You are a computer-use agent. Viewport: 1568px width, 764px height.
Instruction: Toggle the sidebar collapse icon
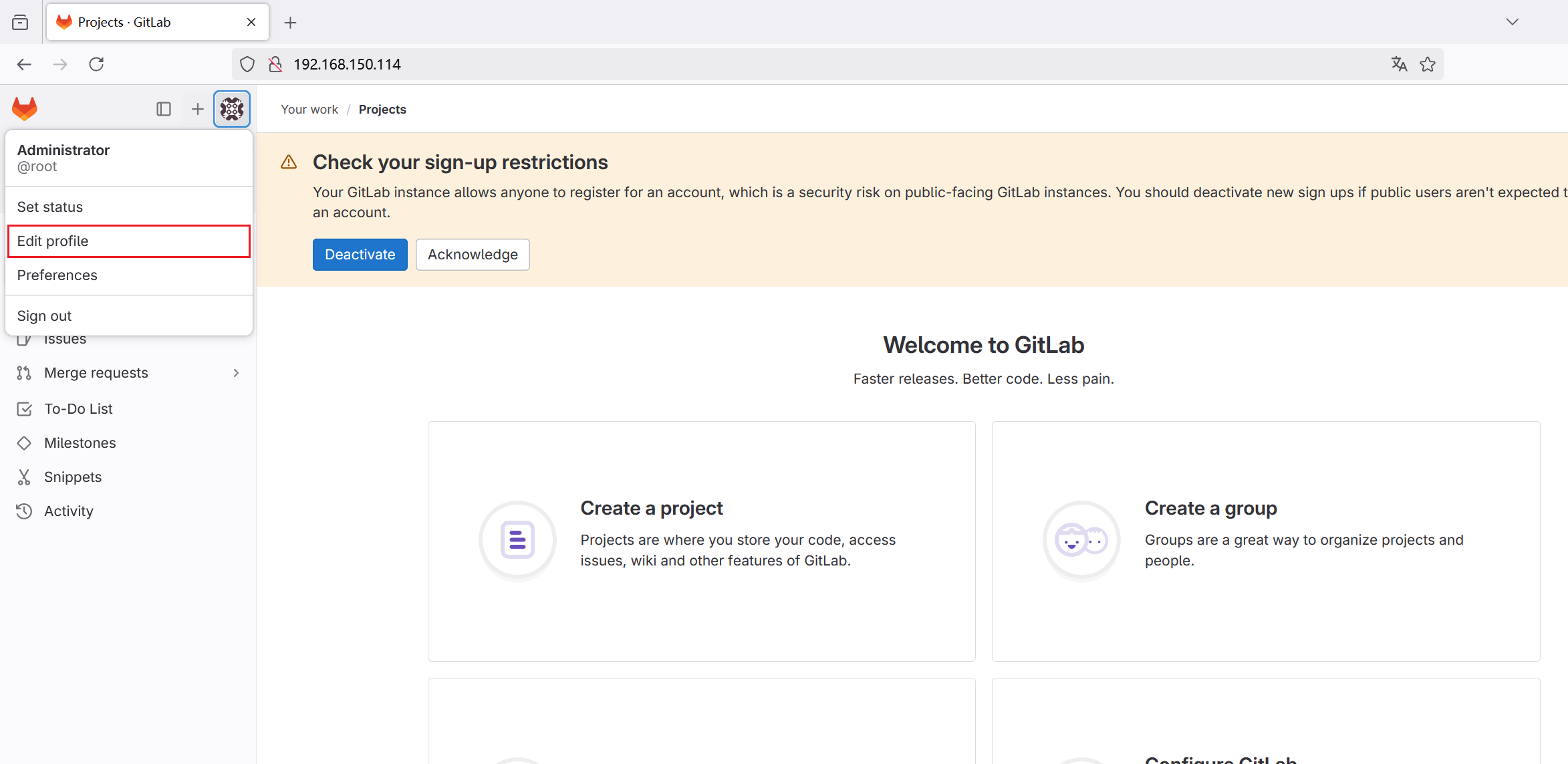pyautogui.click(x=164, y=109)
